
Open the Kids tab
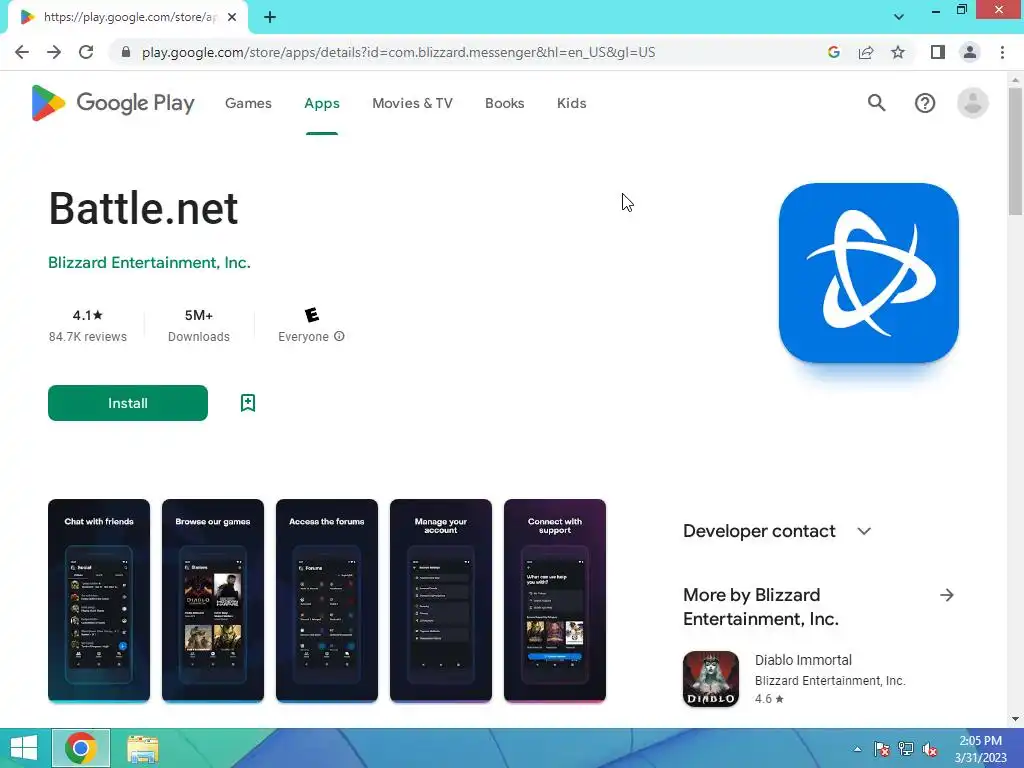point(571,103)
